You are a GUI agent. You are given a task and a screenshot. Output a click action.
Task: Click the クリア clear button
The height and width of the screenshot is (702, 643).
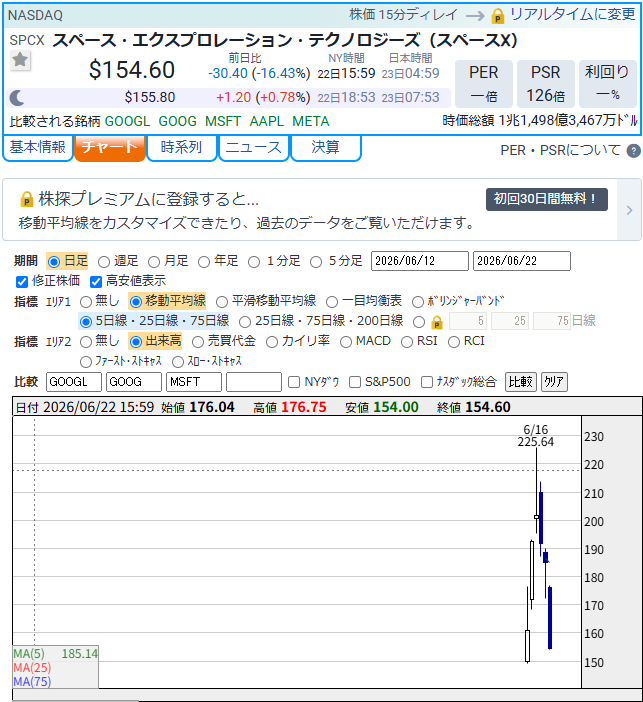point(554,382)
